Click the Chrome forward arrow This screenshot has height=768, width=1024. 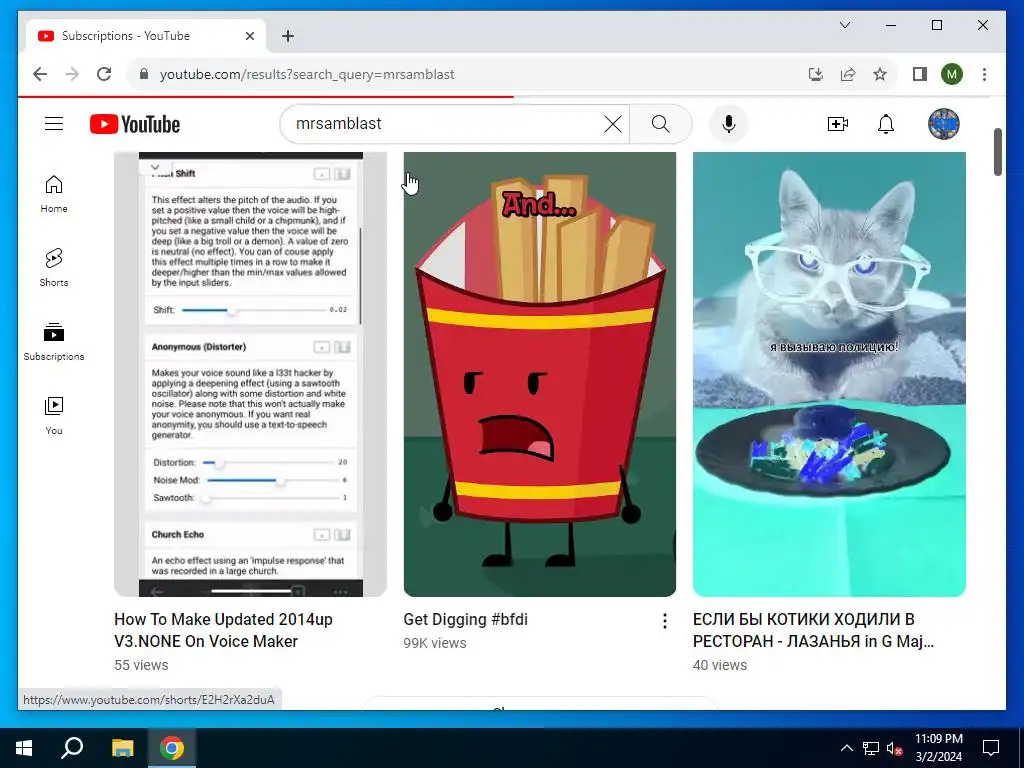(x=72, y=74)
